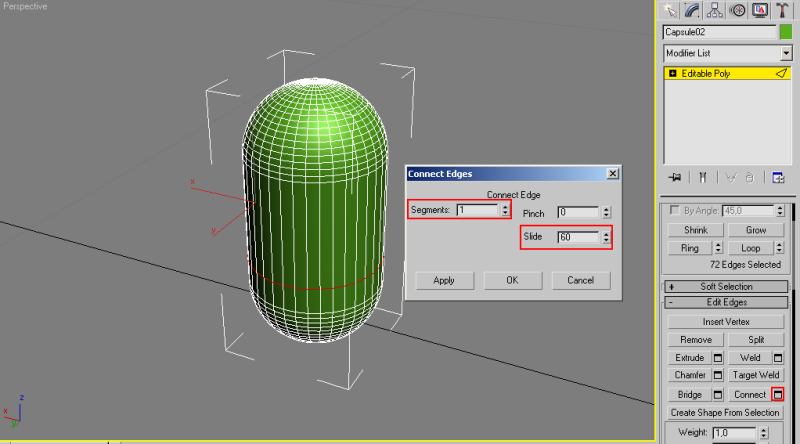The image size is (800, 444).
Task: Open Configure Modifier Sets icon
Action: pos(778,178)
